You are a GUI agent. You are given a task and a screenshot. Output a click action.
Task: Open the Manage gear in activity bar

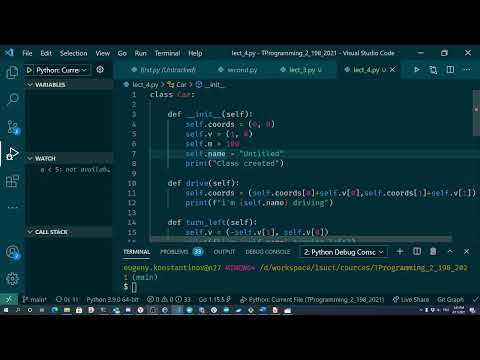pyautogui.click(x=12, y=279)
